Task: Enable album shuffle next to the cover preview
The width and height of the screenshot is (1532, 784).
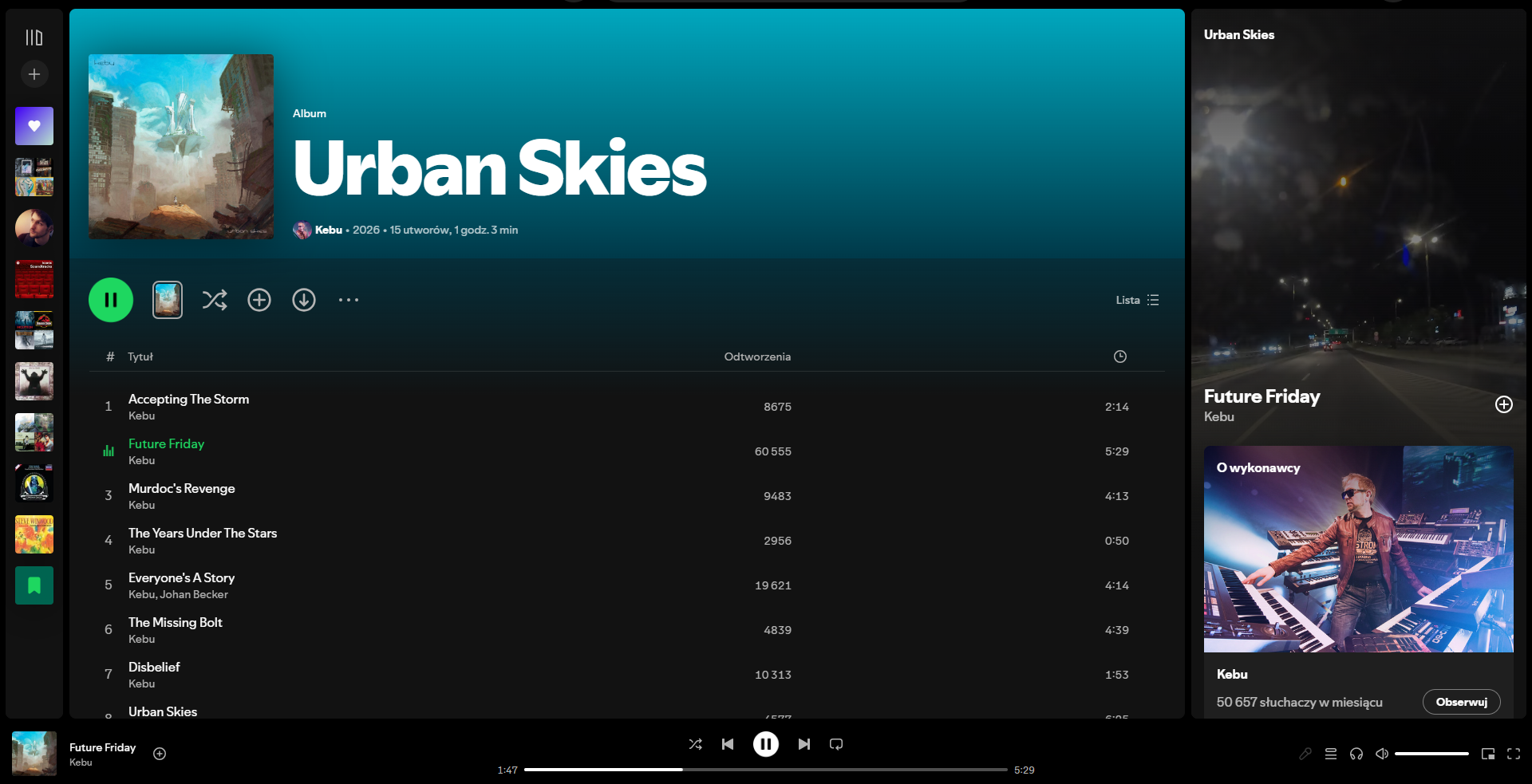Action: coord(215,300)
